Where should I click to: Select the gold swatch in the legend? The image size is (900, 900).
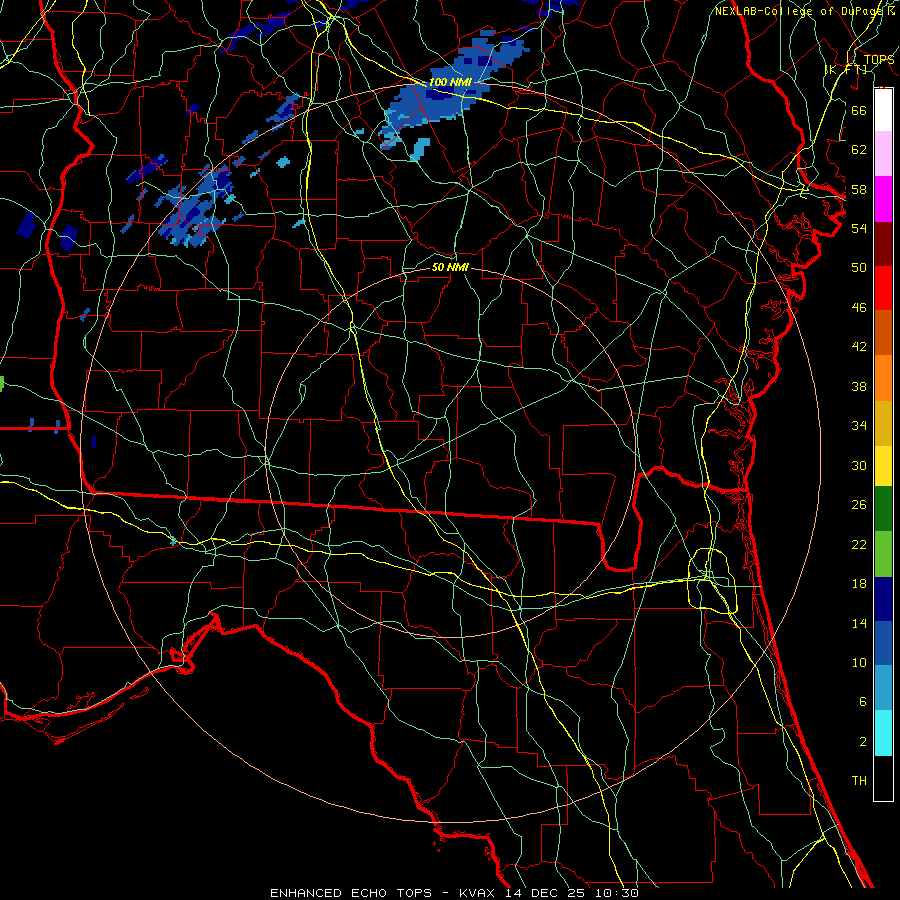pyautogui.click(x=883, y=423)
